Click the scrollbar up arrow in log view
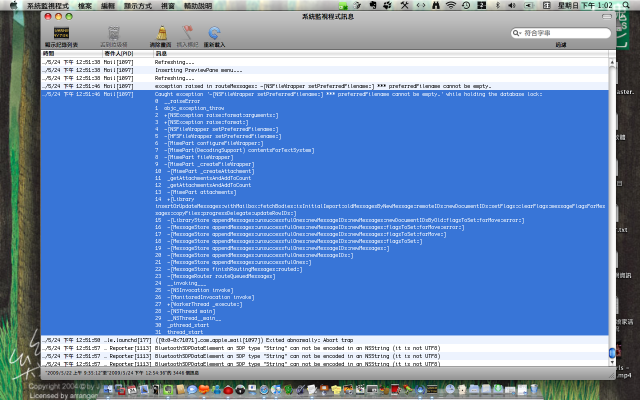The image size is (640, 400). [x=612, y=62]
